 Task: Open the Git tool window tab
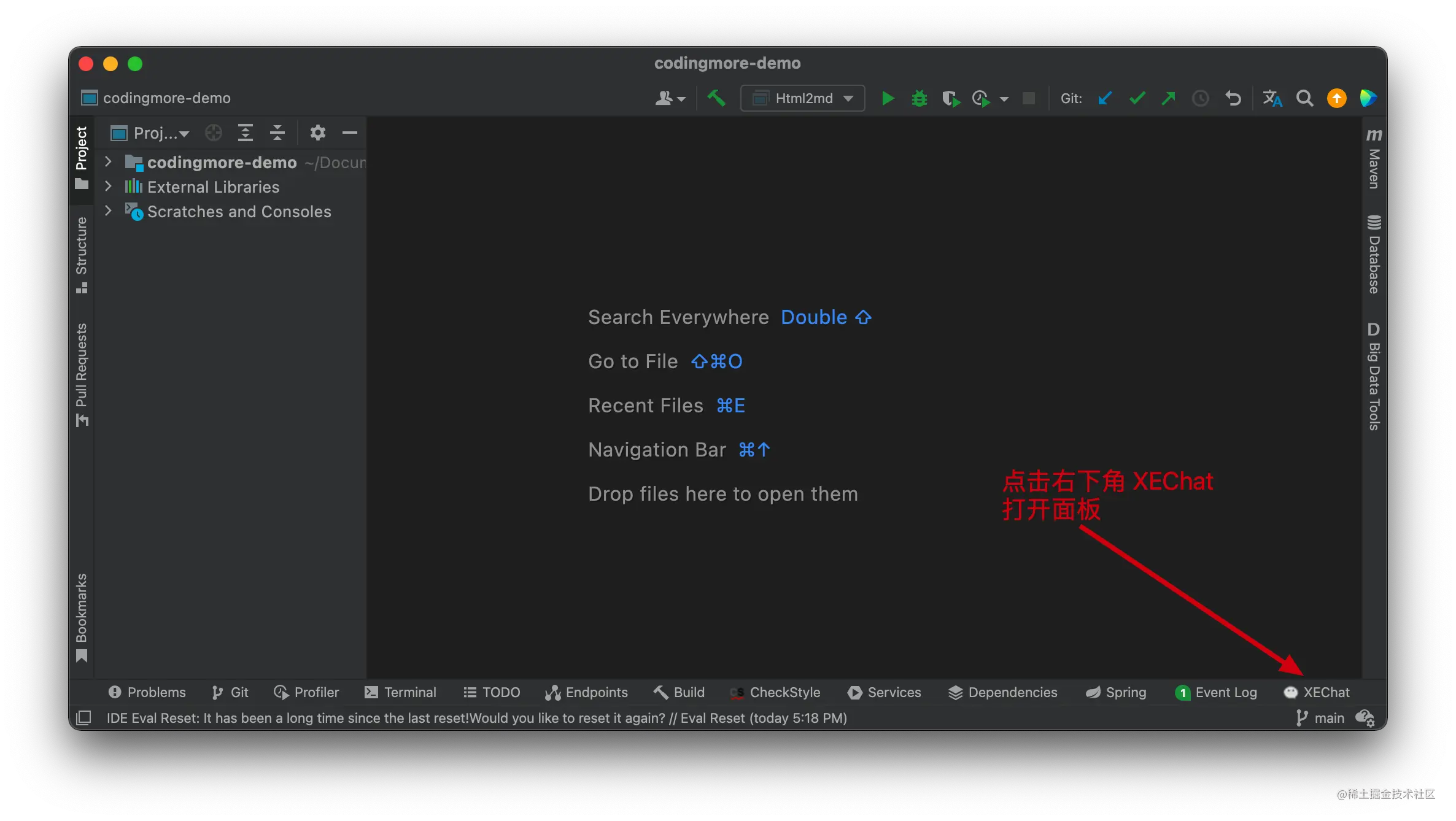click(230, 692)
